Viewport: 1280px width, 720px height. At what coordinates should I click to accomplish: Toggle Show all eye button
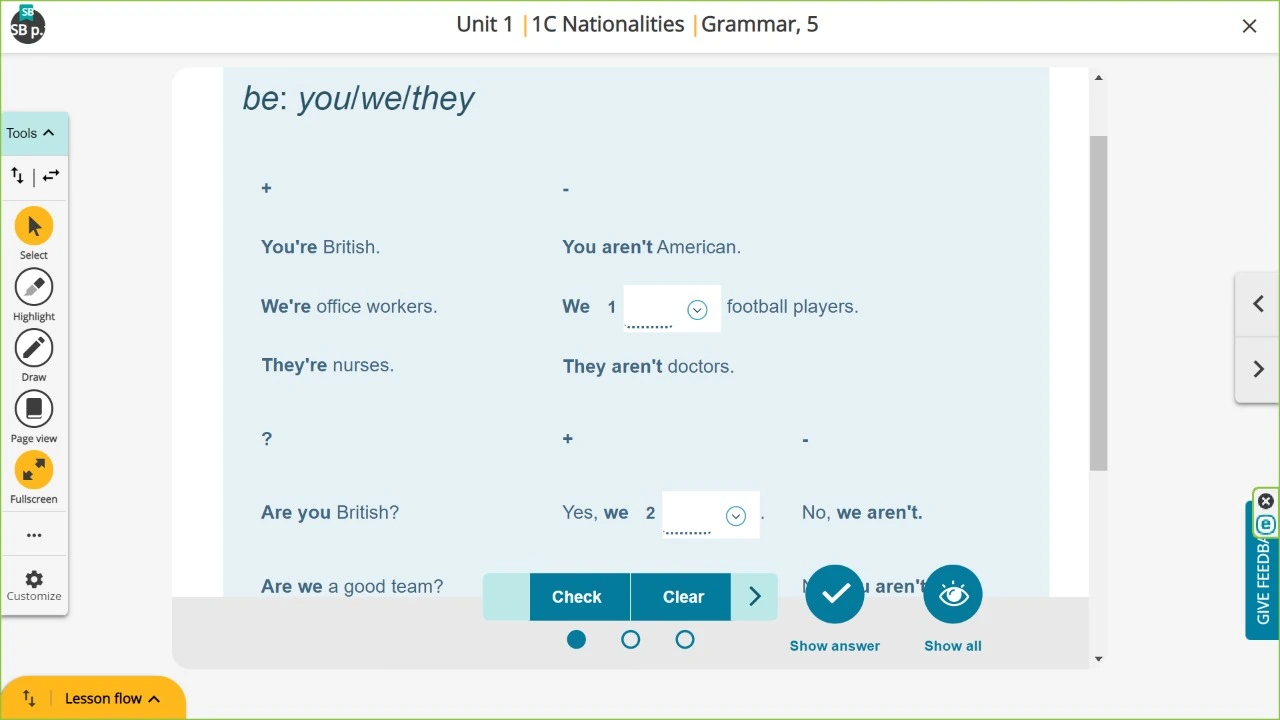coord(953,595)
